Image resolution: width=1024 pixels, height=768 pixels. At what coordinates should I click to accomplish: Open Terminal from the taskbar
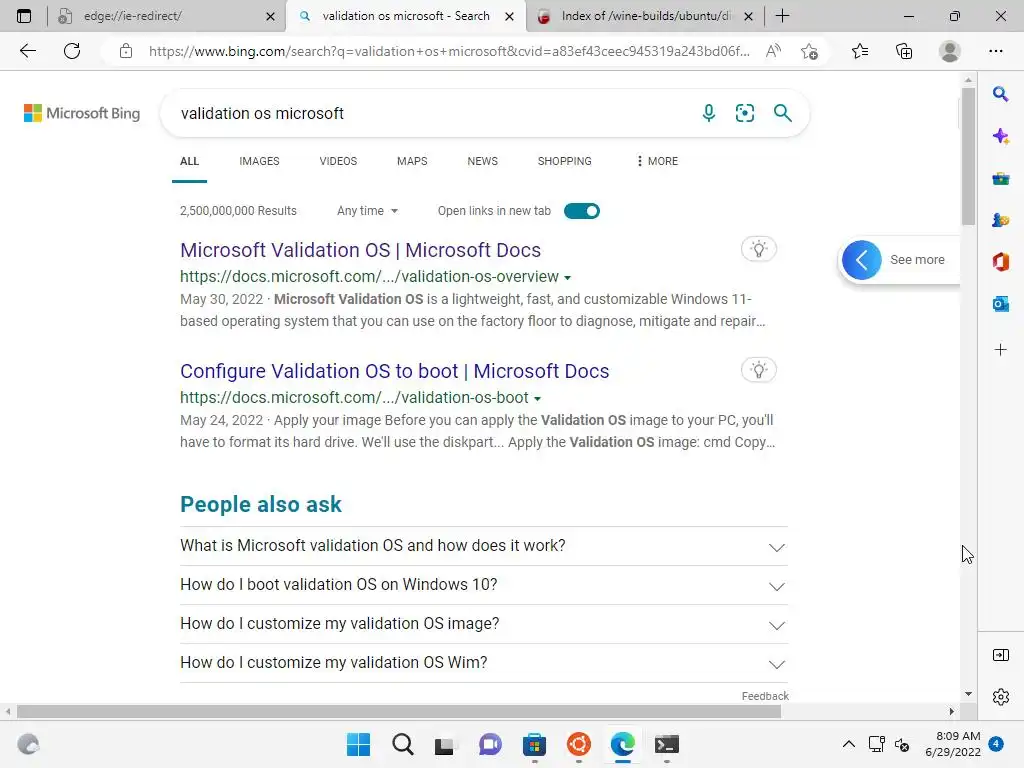tap(667, 744)
